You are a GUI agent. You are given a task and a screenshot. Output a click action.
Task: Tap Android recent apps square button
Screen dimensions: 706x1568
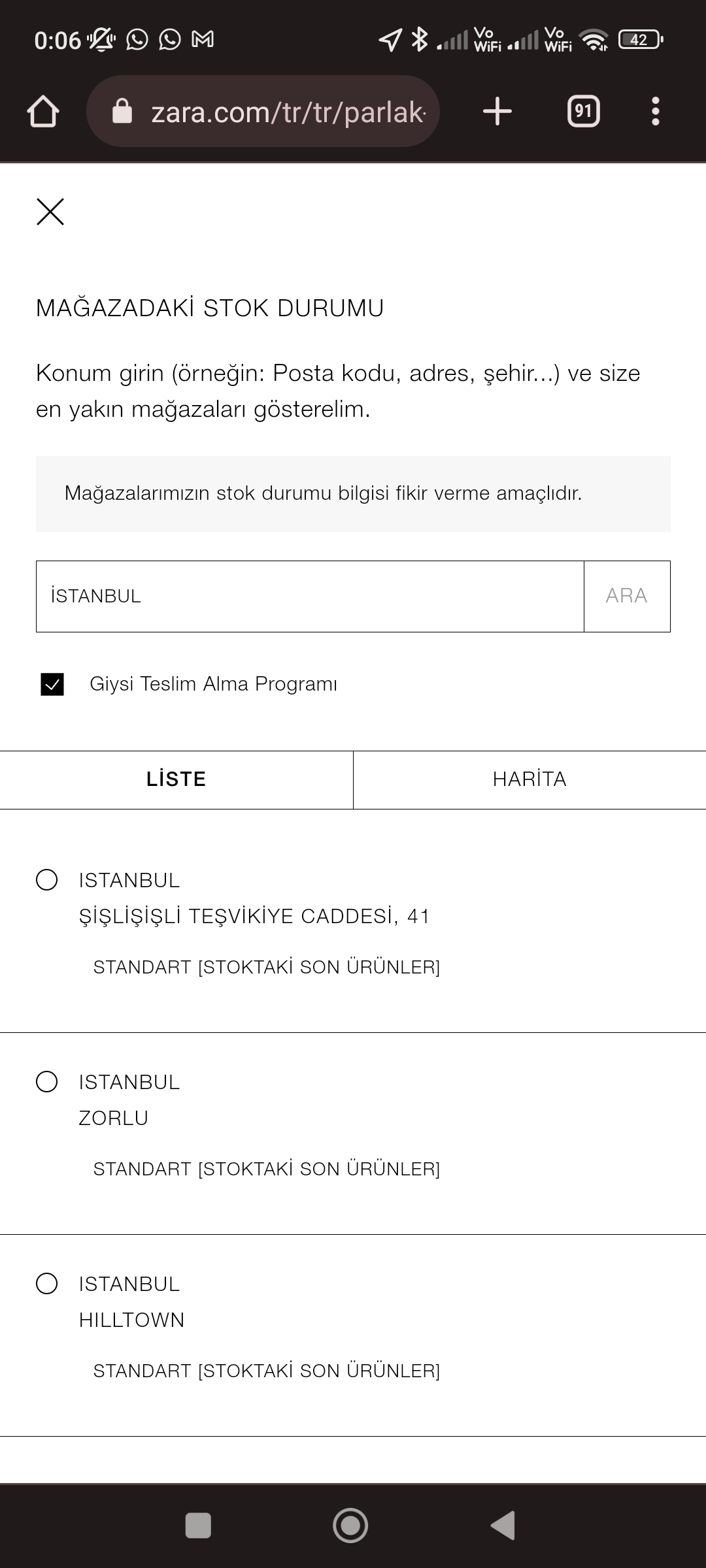198,1526
